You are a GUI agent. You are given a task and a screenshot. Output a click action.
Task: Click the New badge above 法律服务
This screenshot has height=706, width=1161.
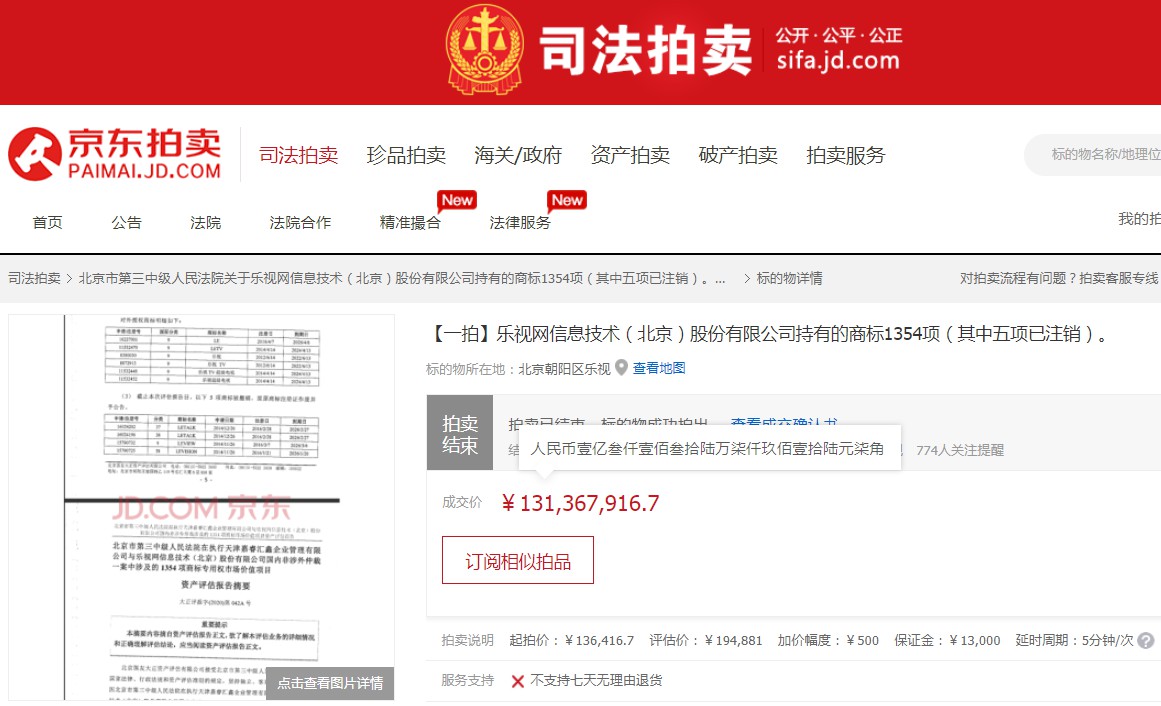click(x=567, y=200)
